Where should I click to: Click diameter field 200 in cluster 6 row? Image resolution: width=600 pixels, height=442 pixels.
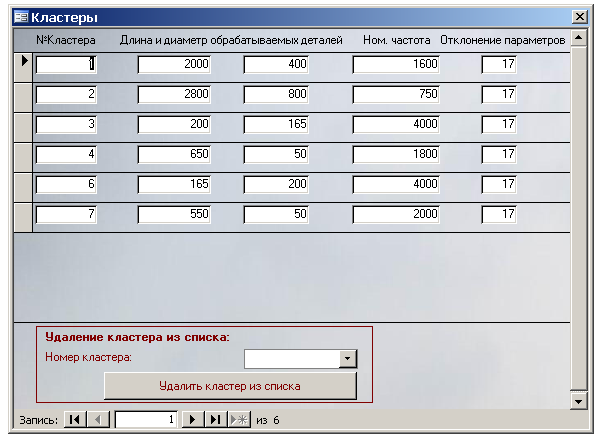tap(276, 184)
